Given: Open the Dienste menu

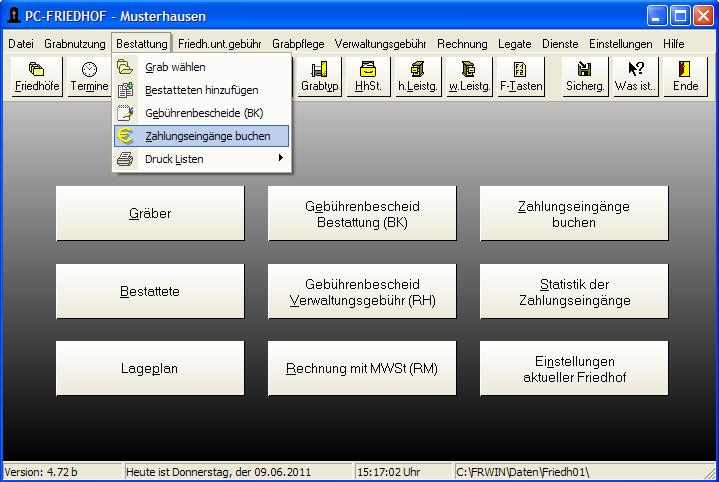Looking at the screenshot, I should [560, 44].
